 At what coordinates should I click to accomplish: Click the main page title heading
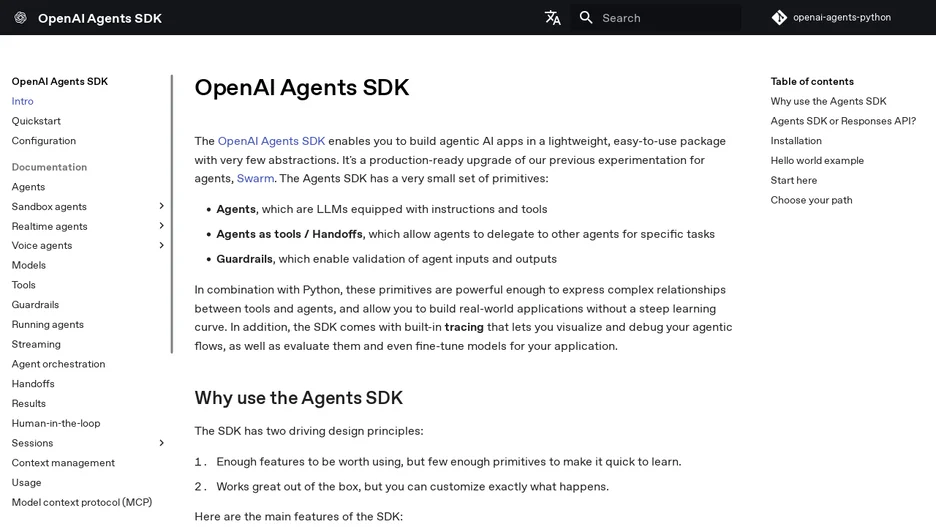[301, 88]
